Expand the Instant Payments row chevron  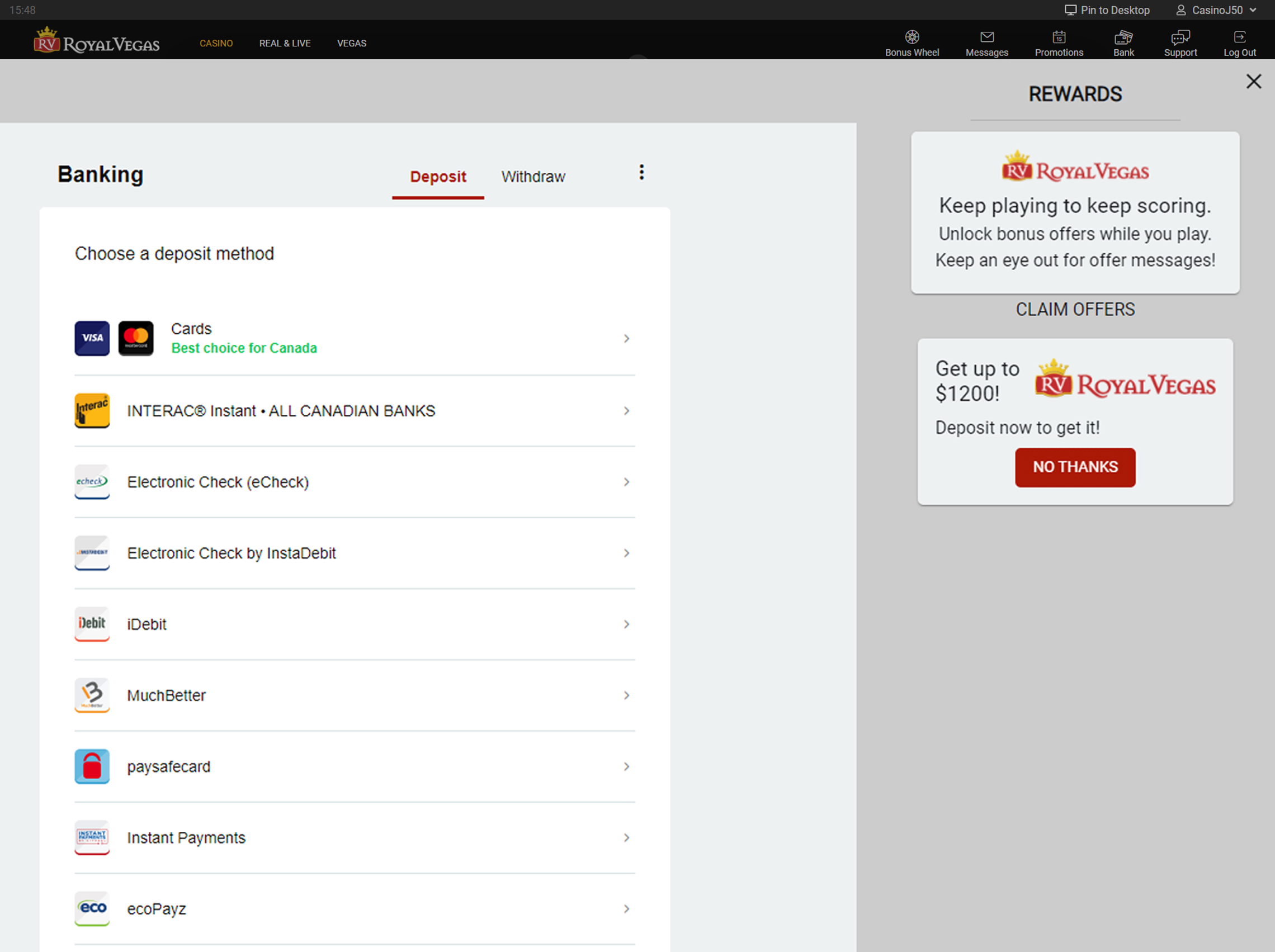626,838
